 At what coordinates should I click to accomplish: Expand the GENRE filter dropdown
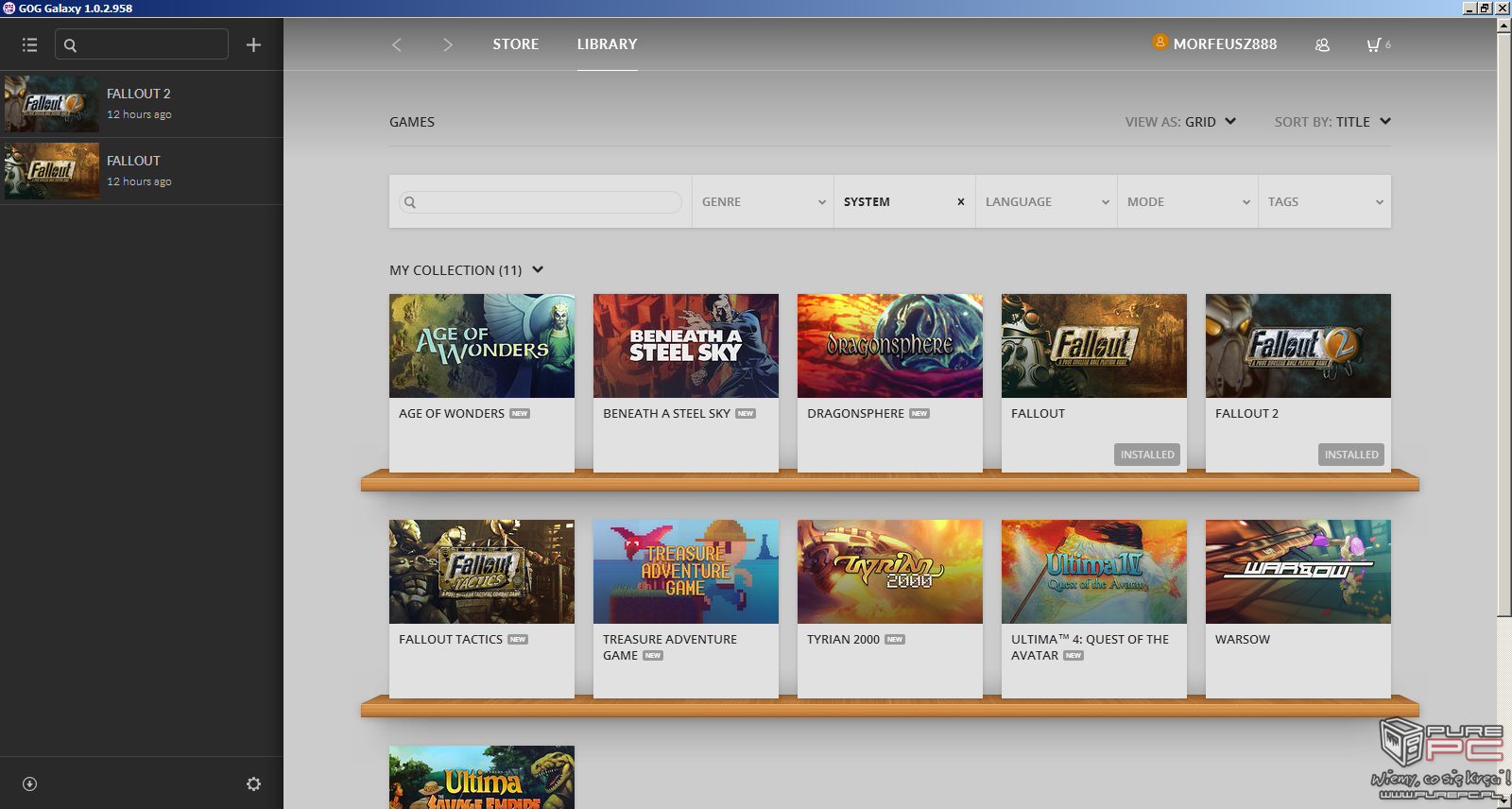pos(763,201)
